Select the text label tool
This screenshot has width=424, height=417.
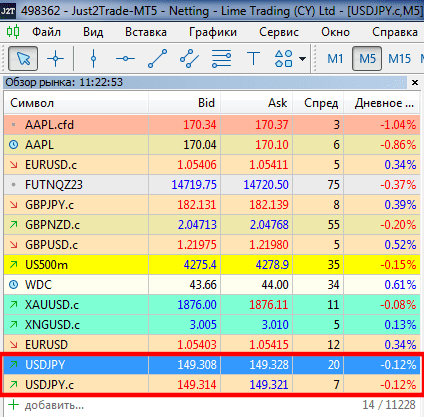click(253, 59)
